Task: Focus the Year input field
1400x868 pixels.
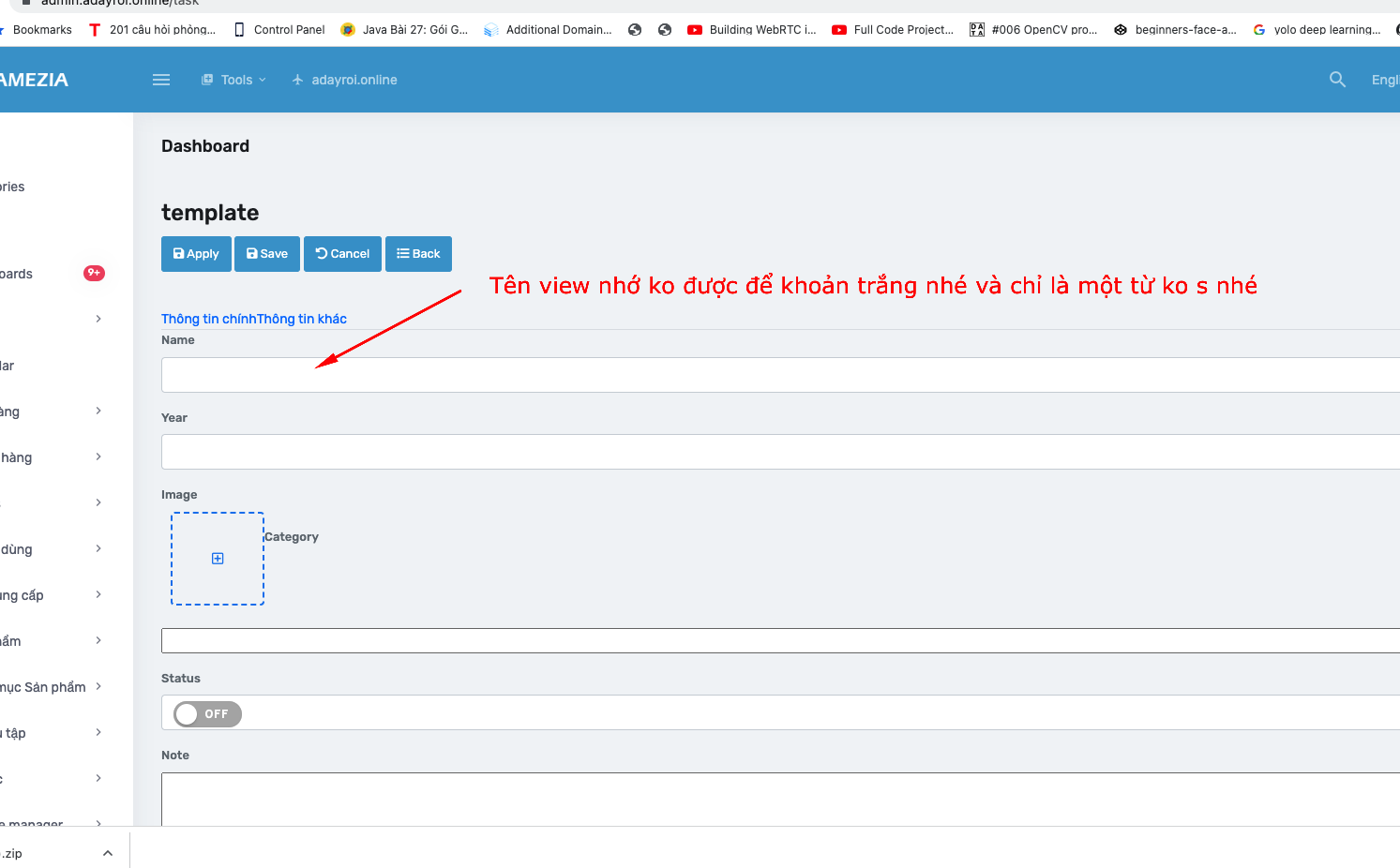Action: (780, 452)
